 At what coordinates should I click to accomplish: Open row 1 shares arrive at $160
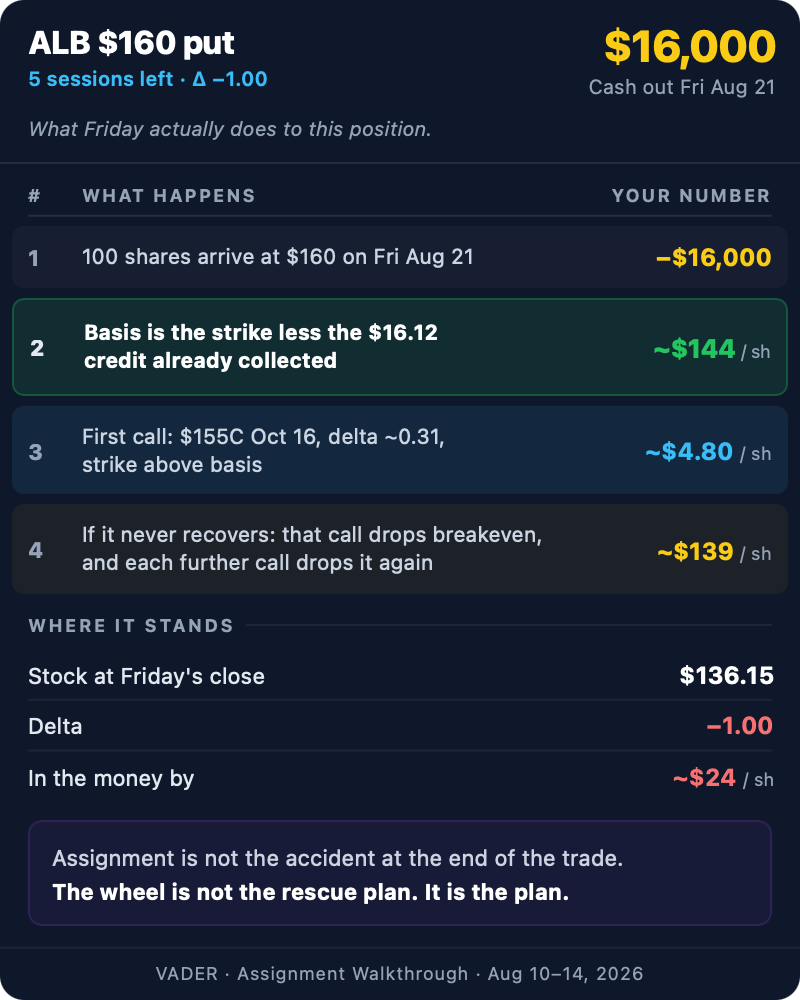point(399,257)
